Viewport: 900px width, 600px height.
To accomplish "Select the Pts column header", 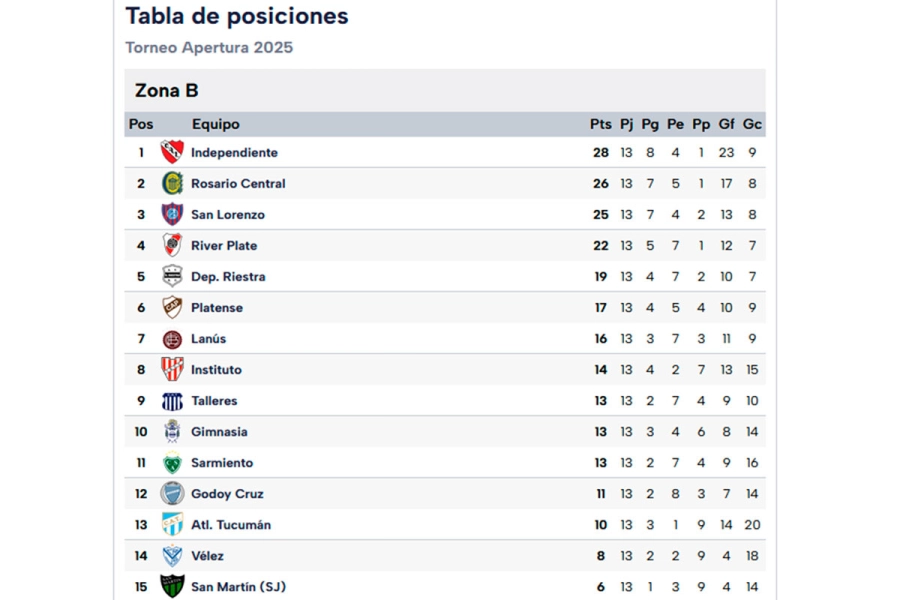I will [x=600, y=125].
